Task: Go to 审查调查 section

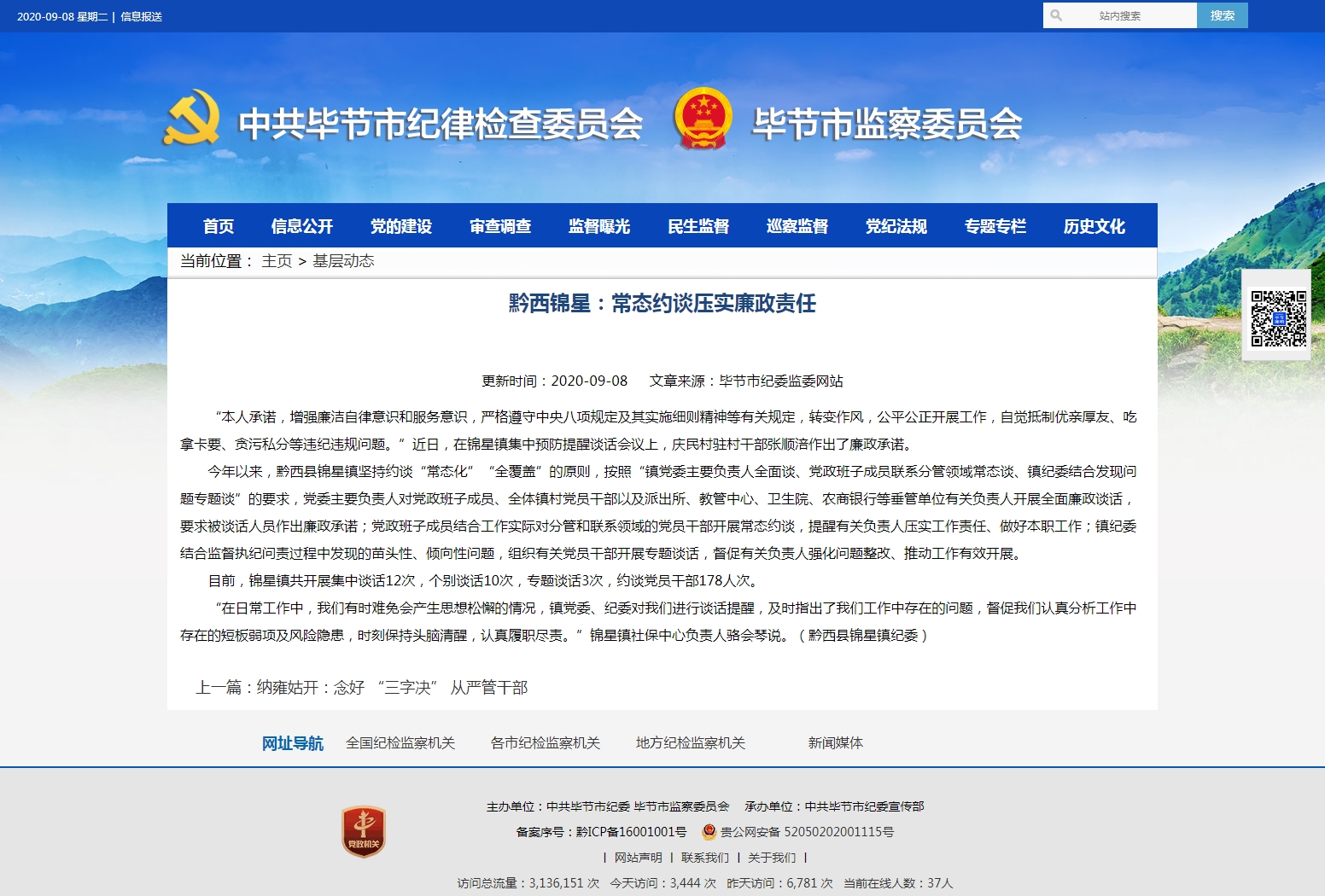Action: coord(500,226)
